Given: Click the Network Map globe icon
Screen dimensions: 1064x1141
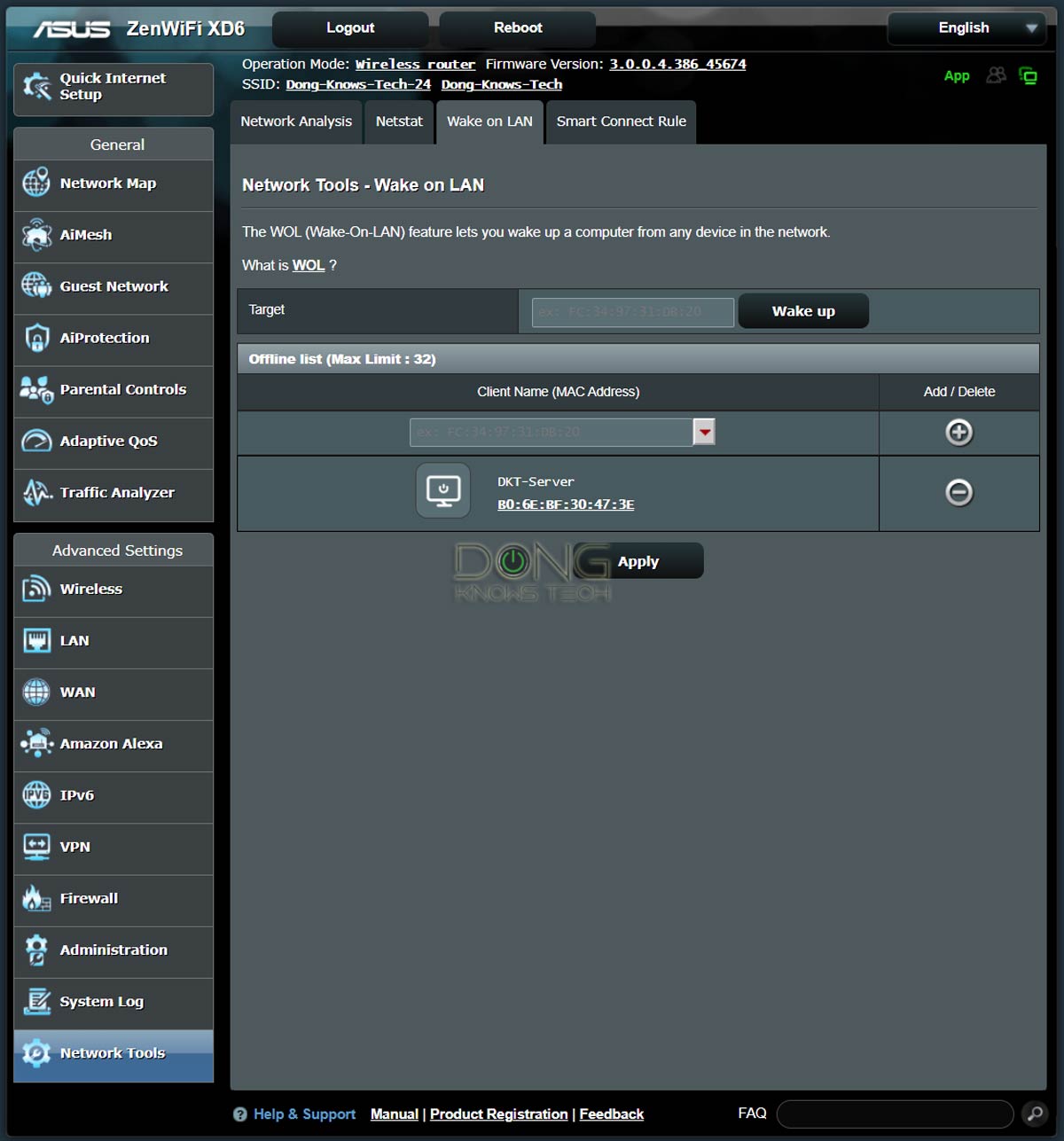Looking at the screenshot, I should point(36,183).
